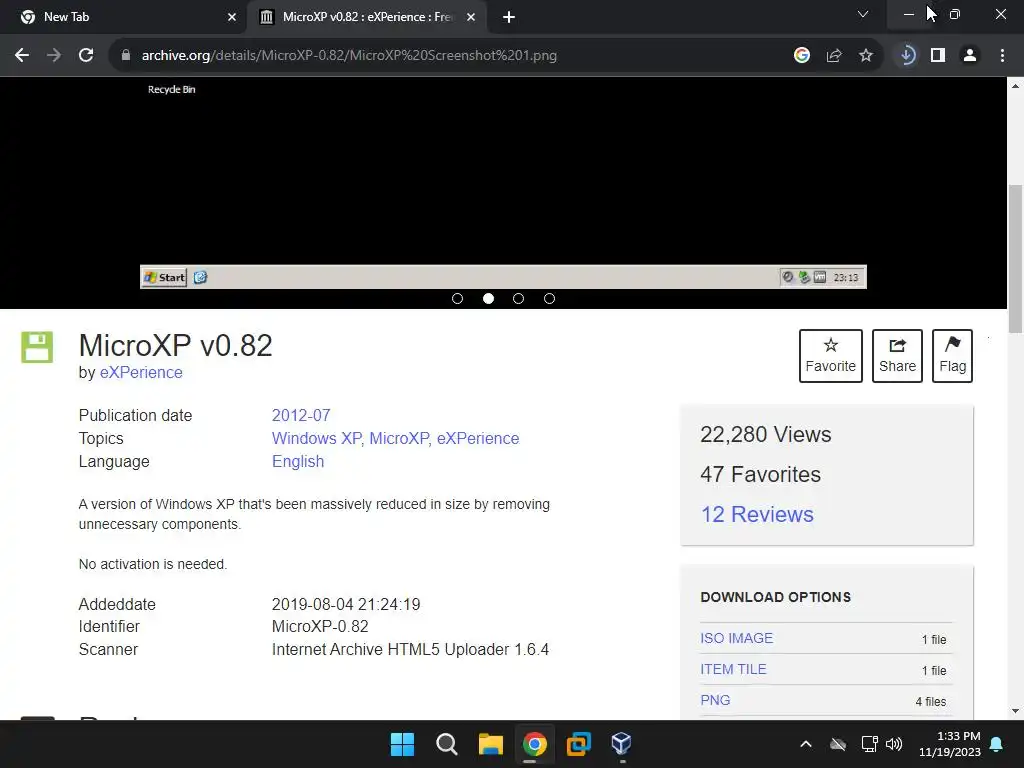Click the green floppy software icon
Image resolution: width=1024 pixels, height=768 pixels.
[x=37, y=347]
